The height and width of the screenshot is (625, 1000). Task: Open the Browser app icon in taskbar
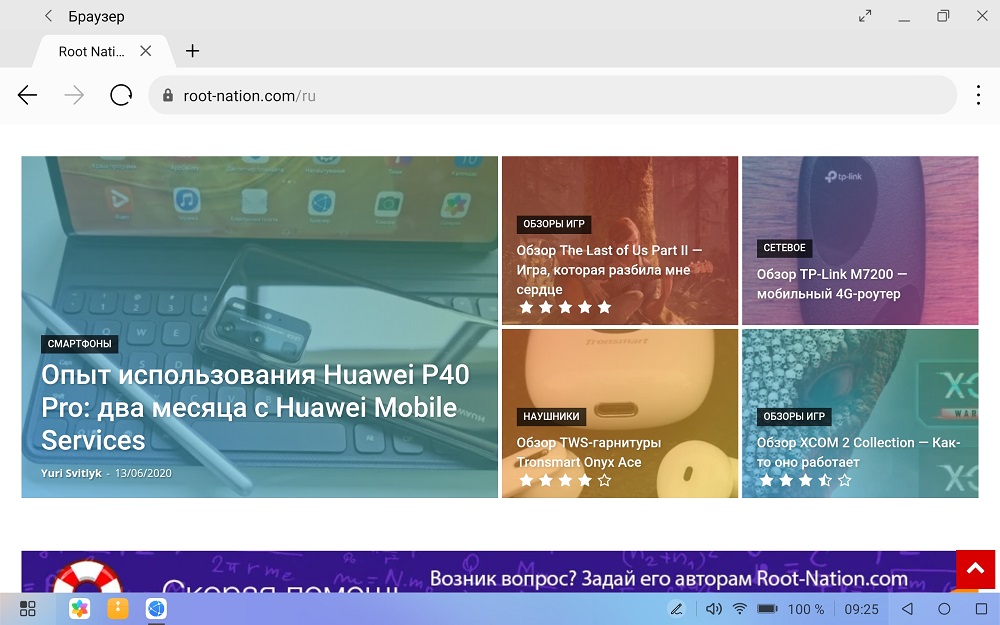pos(156,609)
